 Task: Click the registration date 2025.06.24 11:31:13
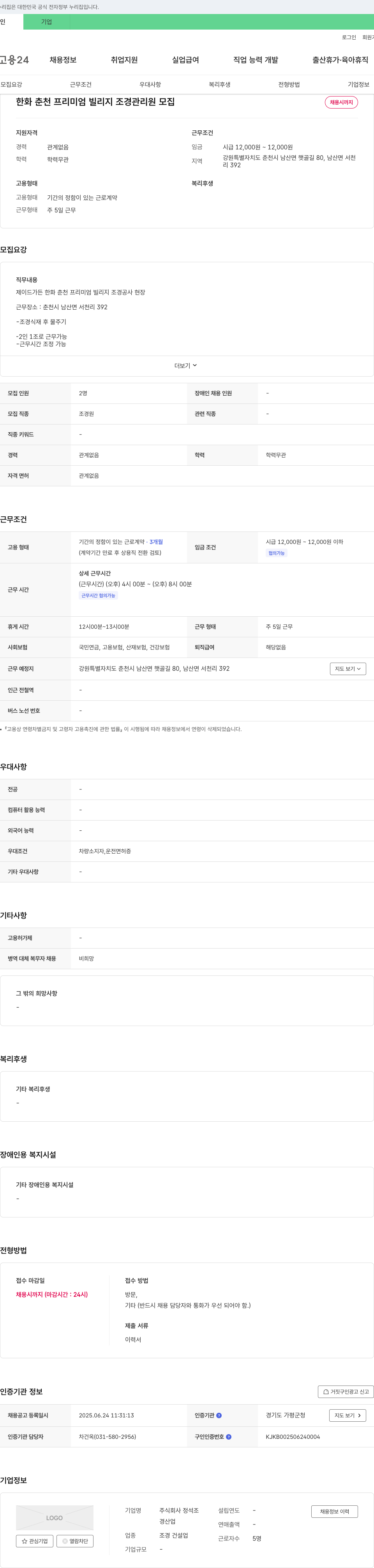coord(106,1416)
